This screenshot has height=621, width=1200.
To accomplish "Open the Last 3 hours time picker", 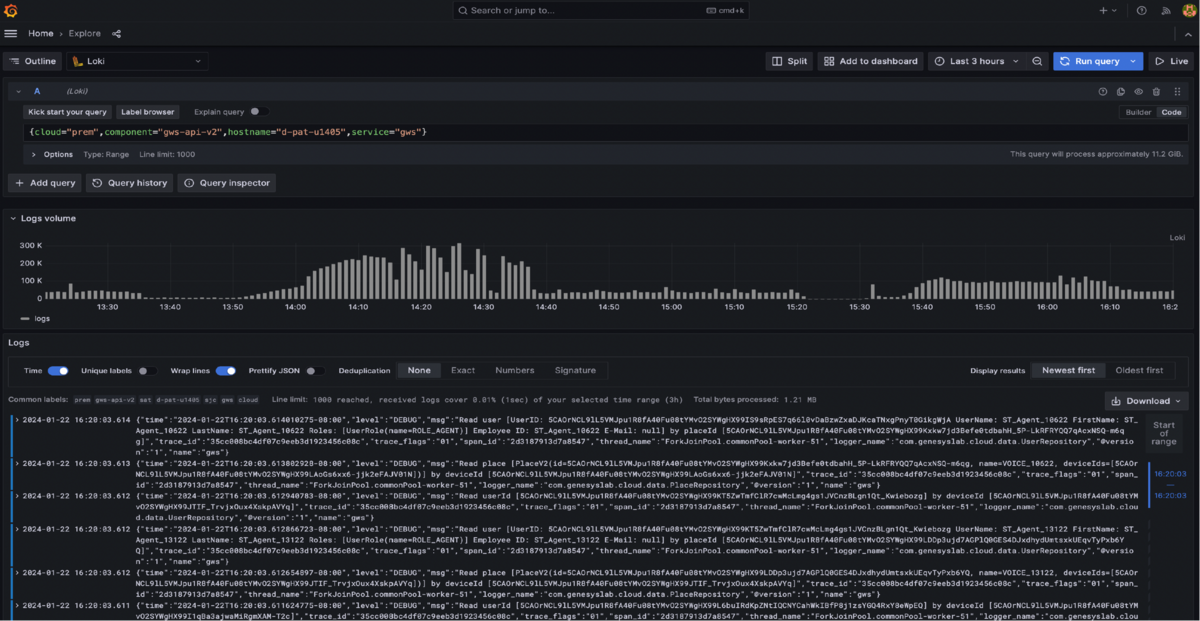I will (976, 61).
